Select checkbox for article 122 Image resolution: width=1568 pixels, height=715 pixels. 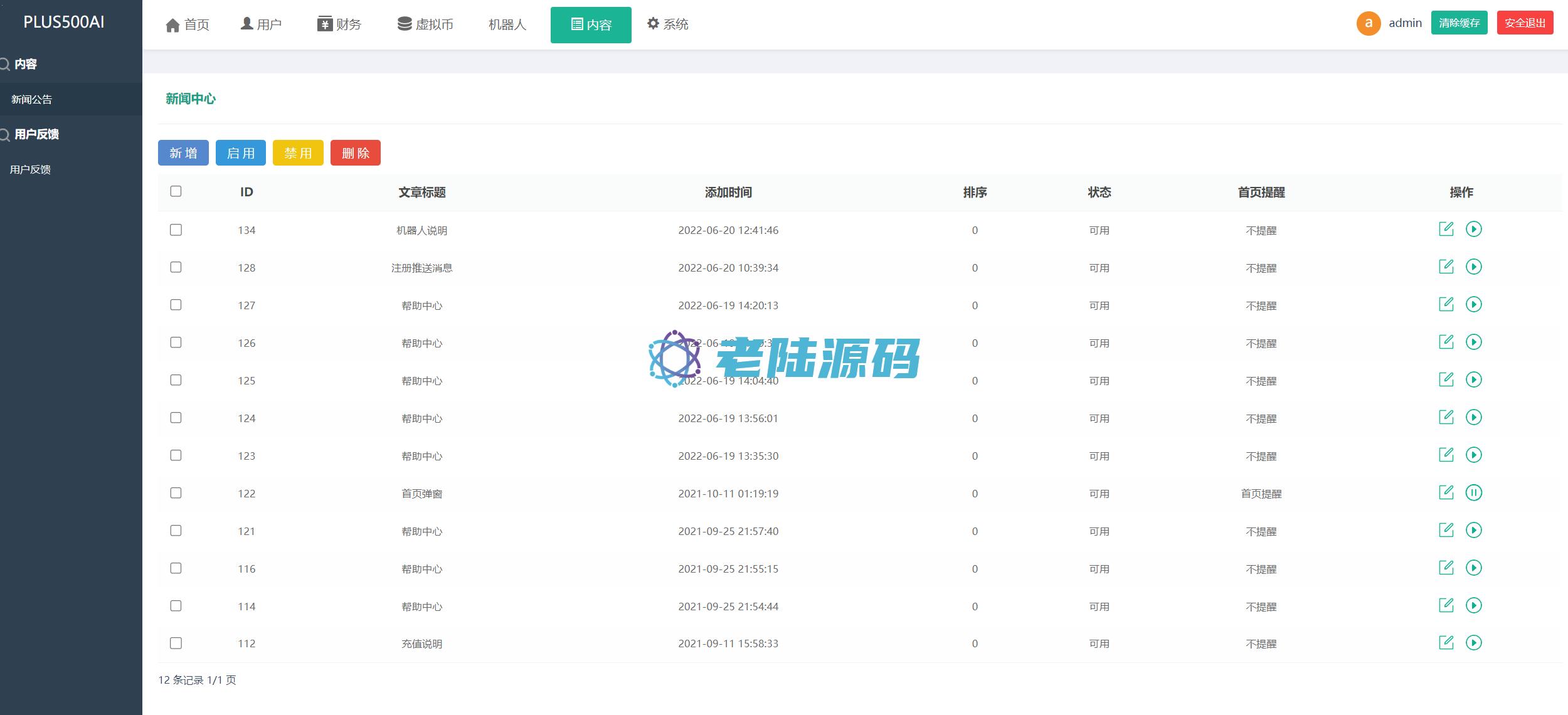(x=176, y=493)
